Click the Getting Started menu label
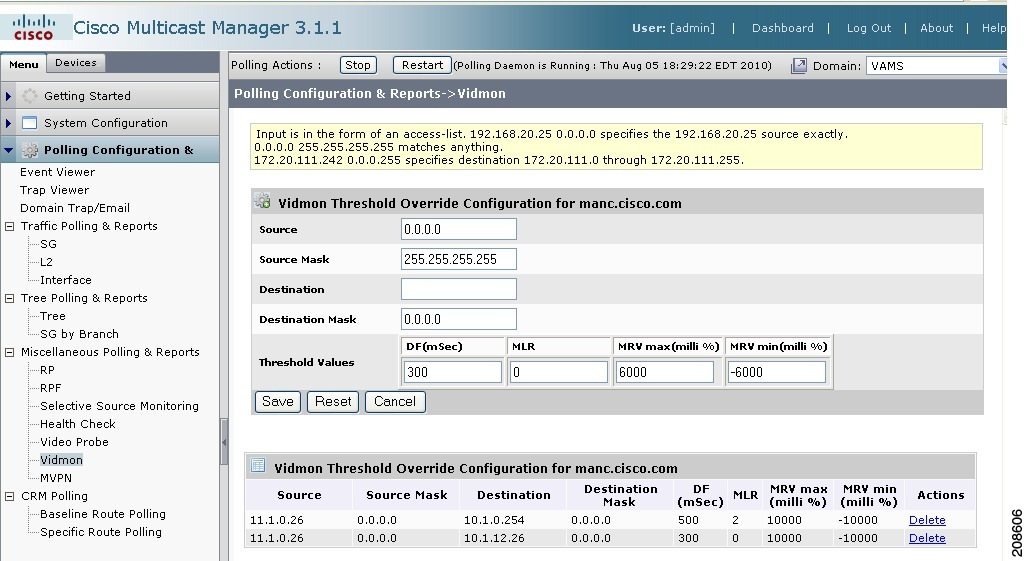 click(x=87, y=96)
